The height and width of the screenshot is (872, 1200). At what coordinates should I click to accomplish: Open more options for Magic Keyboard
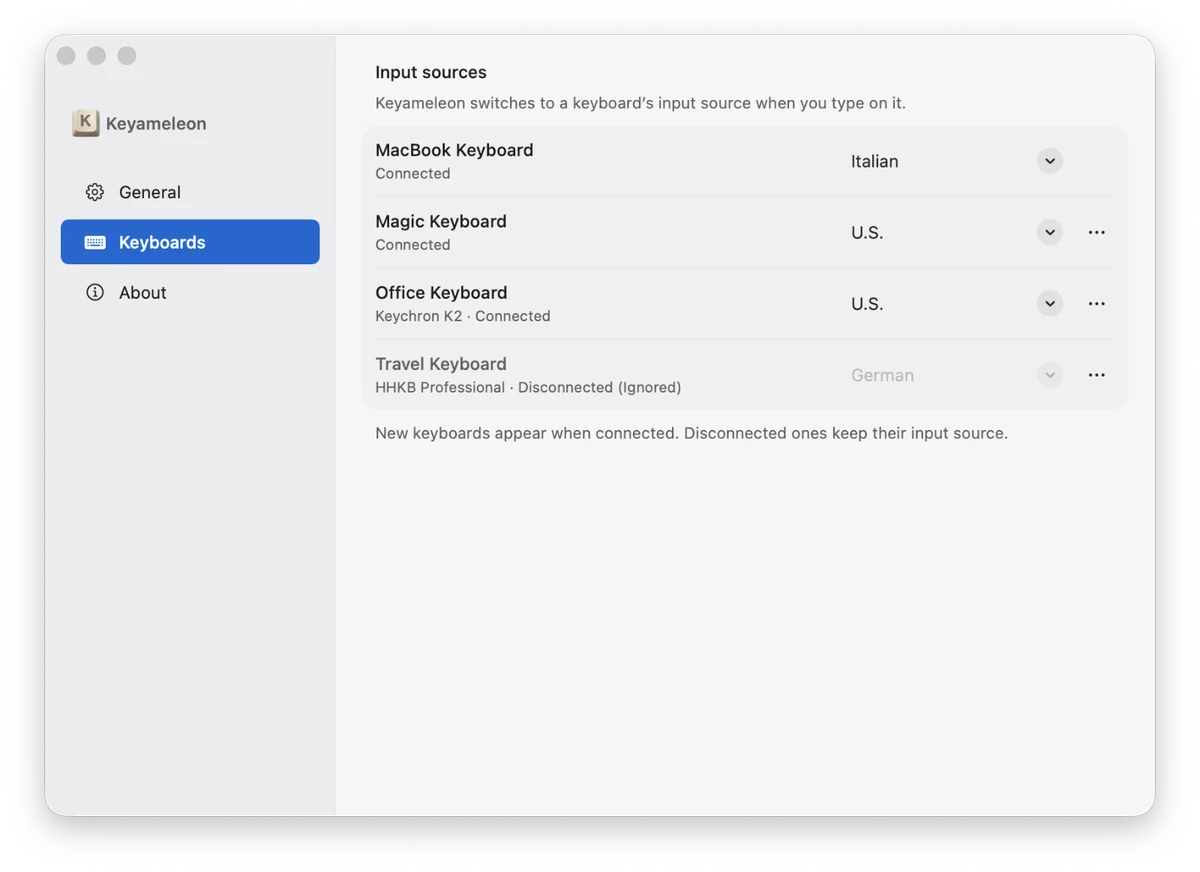(x=1097, y=232)
